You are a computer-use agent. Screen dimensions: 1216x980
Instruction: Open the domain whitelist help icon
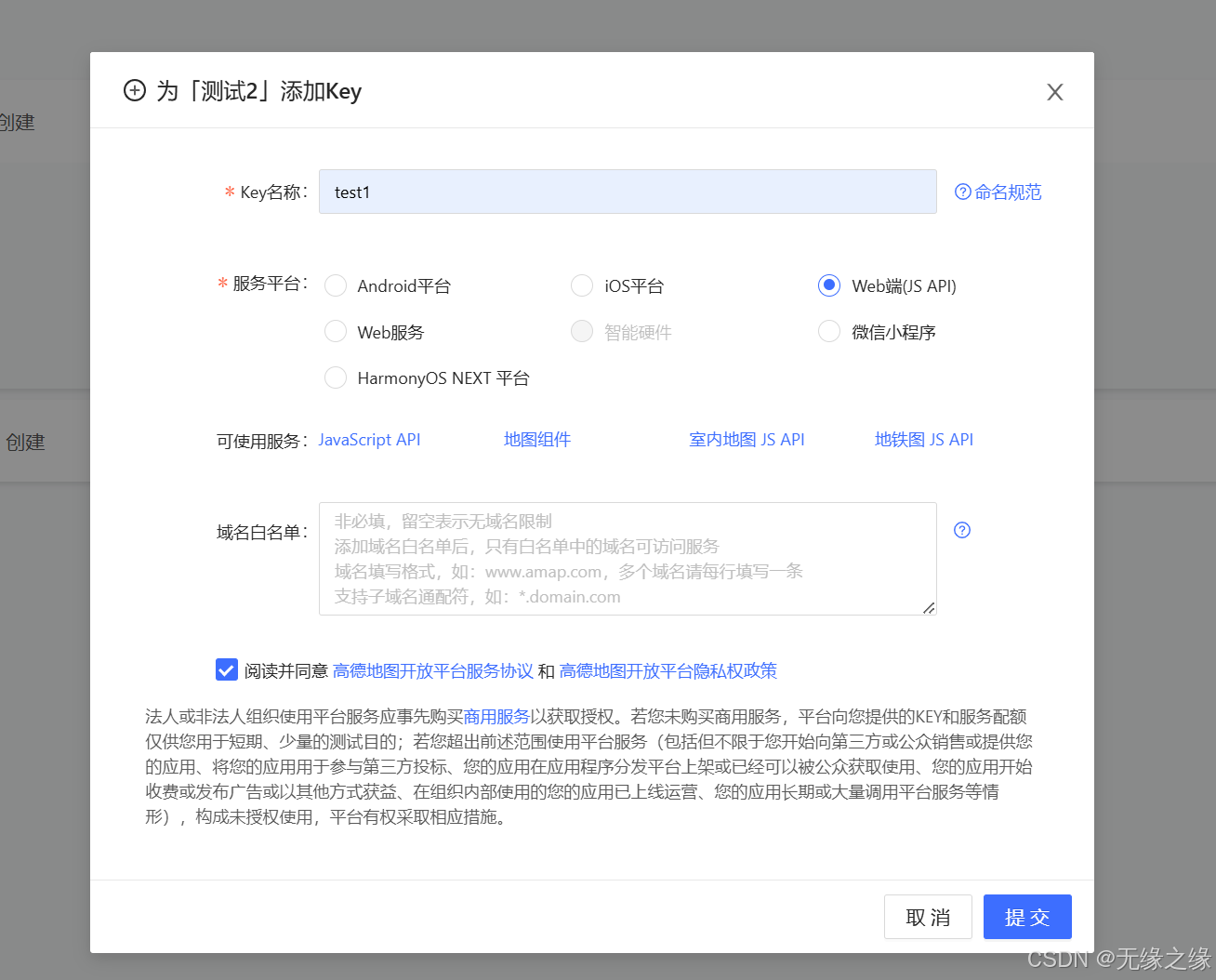click(962, 530)
